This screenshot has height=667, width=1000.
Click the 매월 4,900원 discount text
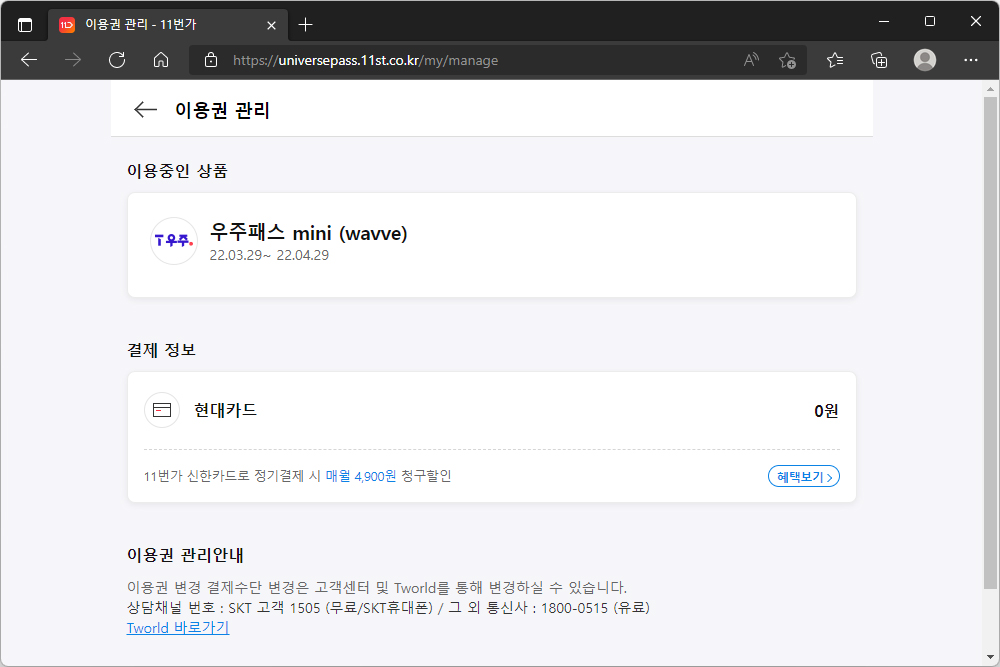pos(361,476)
